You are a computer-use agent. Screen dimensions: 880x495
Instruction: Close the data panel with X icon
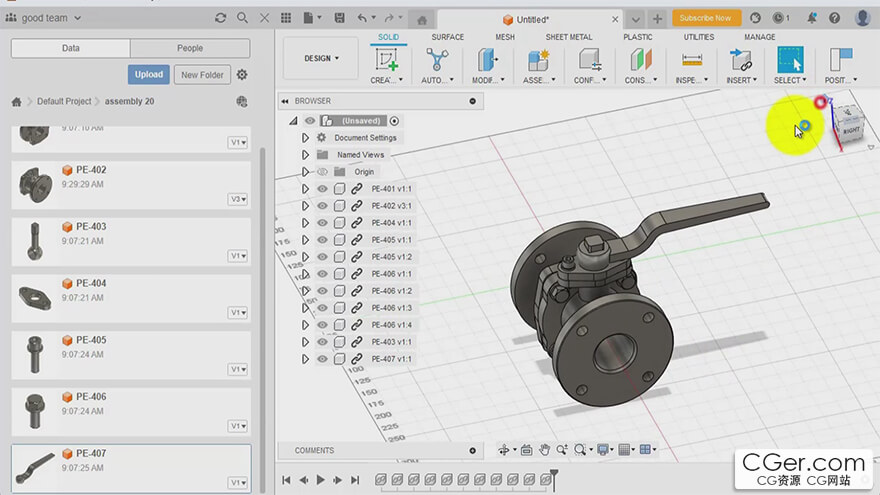264,18
